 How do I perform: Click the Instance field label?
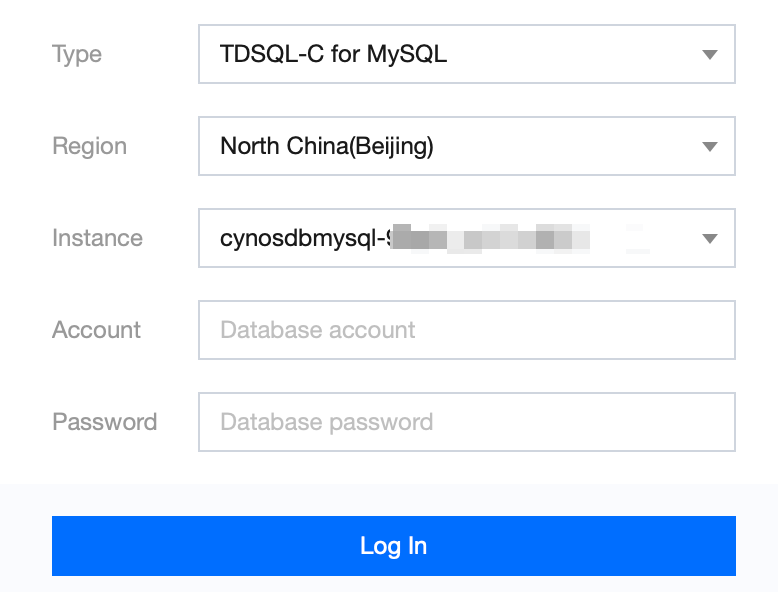(x=97, y=238)
